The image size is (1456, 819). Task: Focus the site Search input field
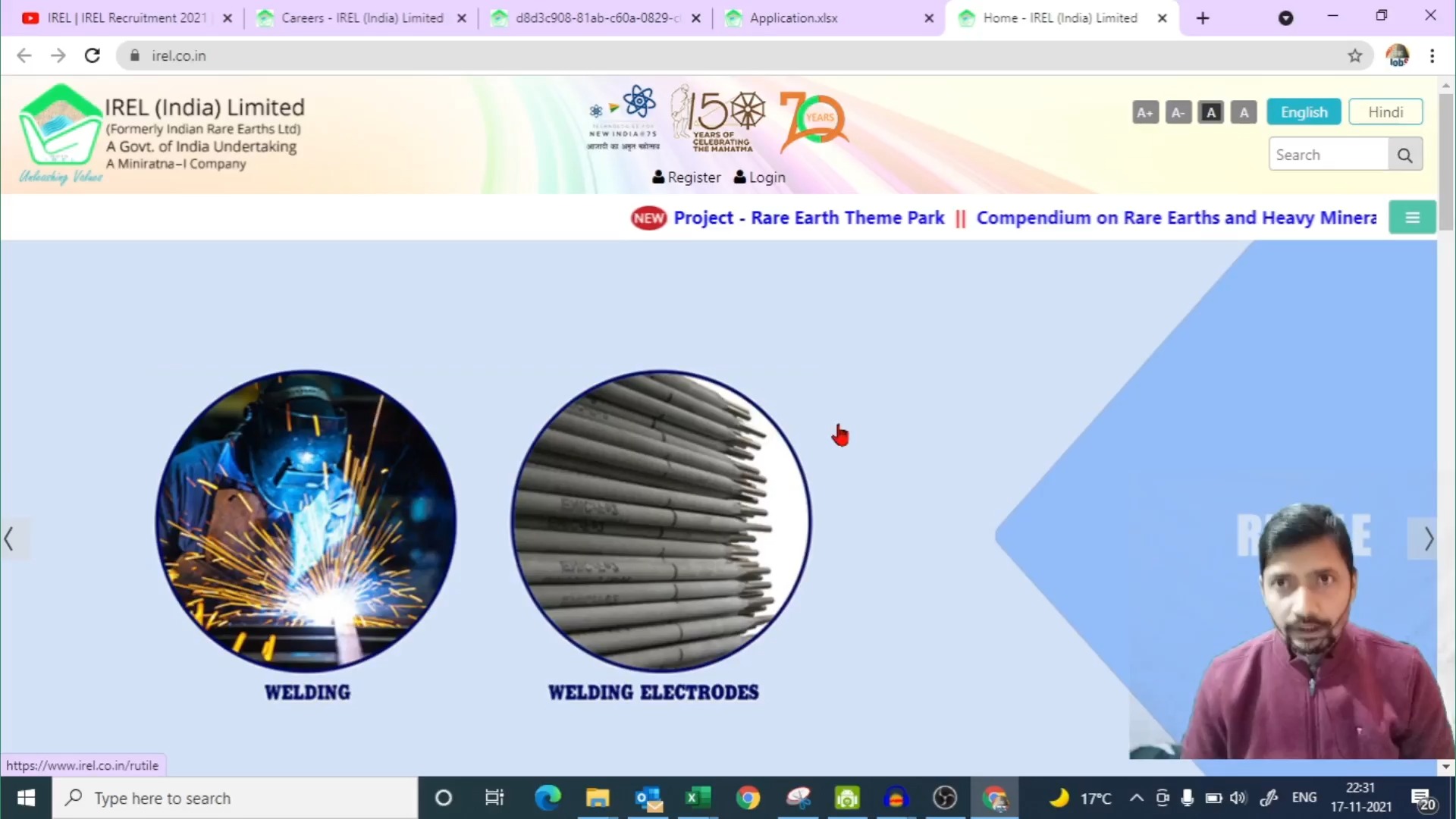(x=1329, y=155)
